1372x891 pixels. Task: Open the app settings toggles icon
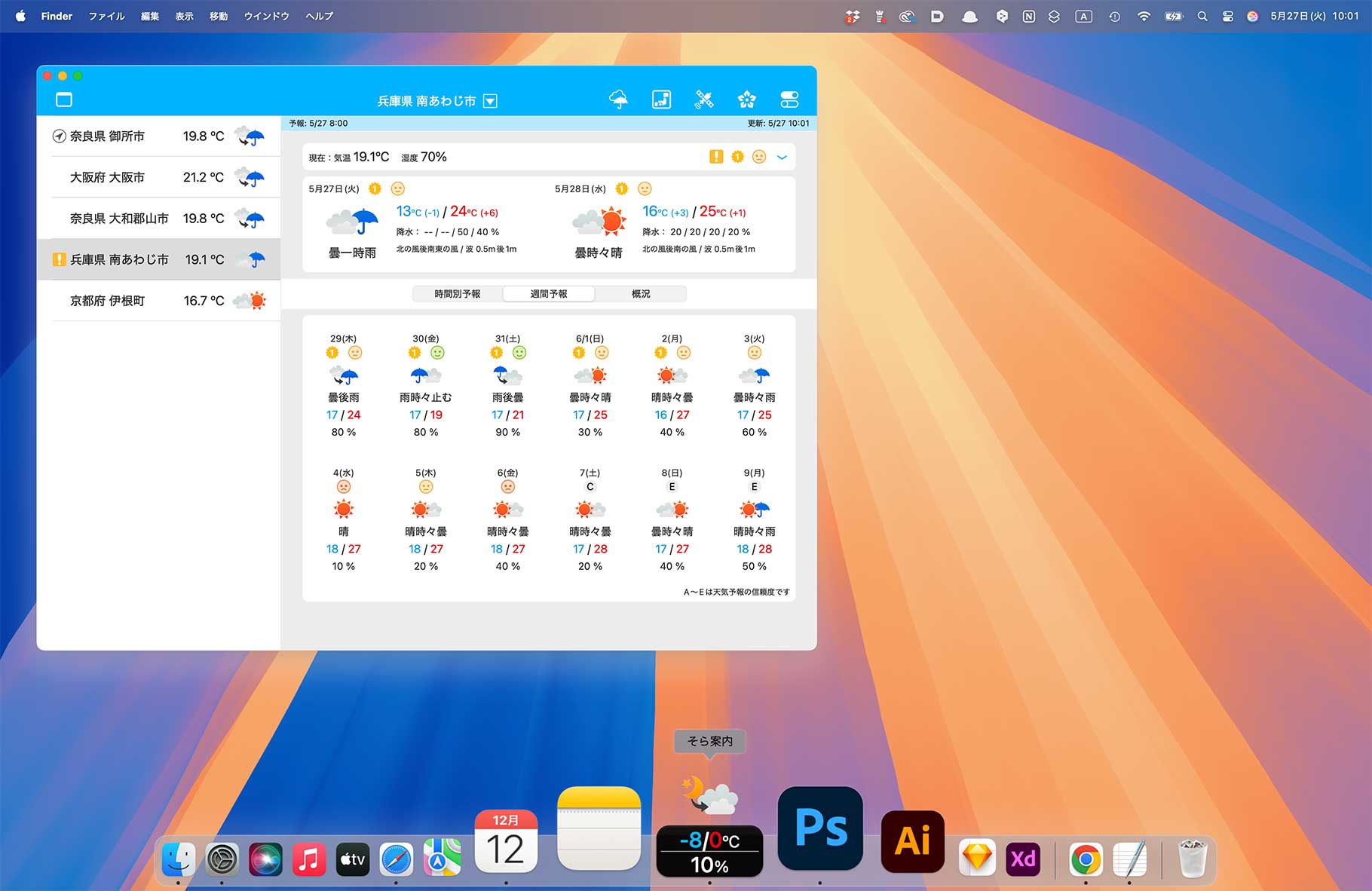(789, 98)
